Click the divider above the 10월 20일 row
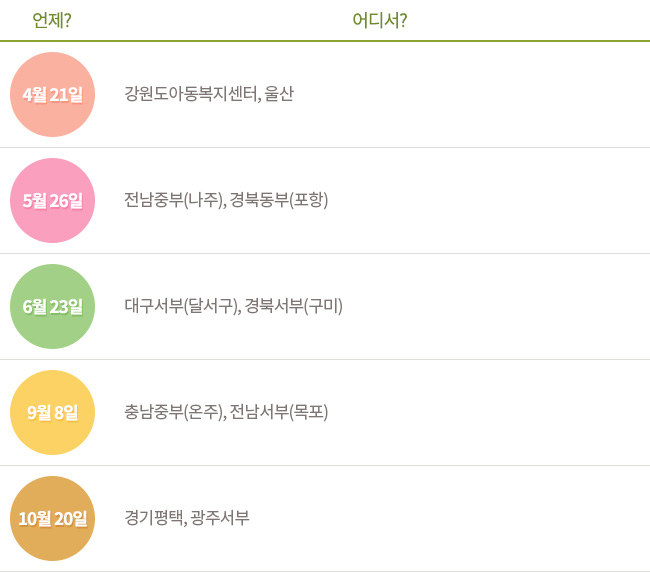 (325, 465)
